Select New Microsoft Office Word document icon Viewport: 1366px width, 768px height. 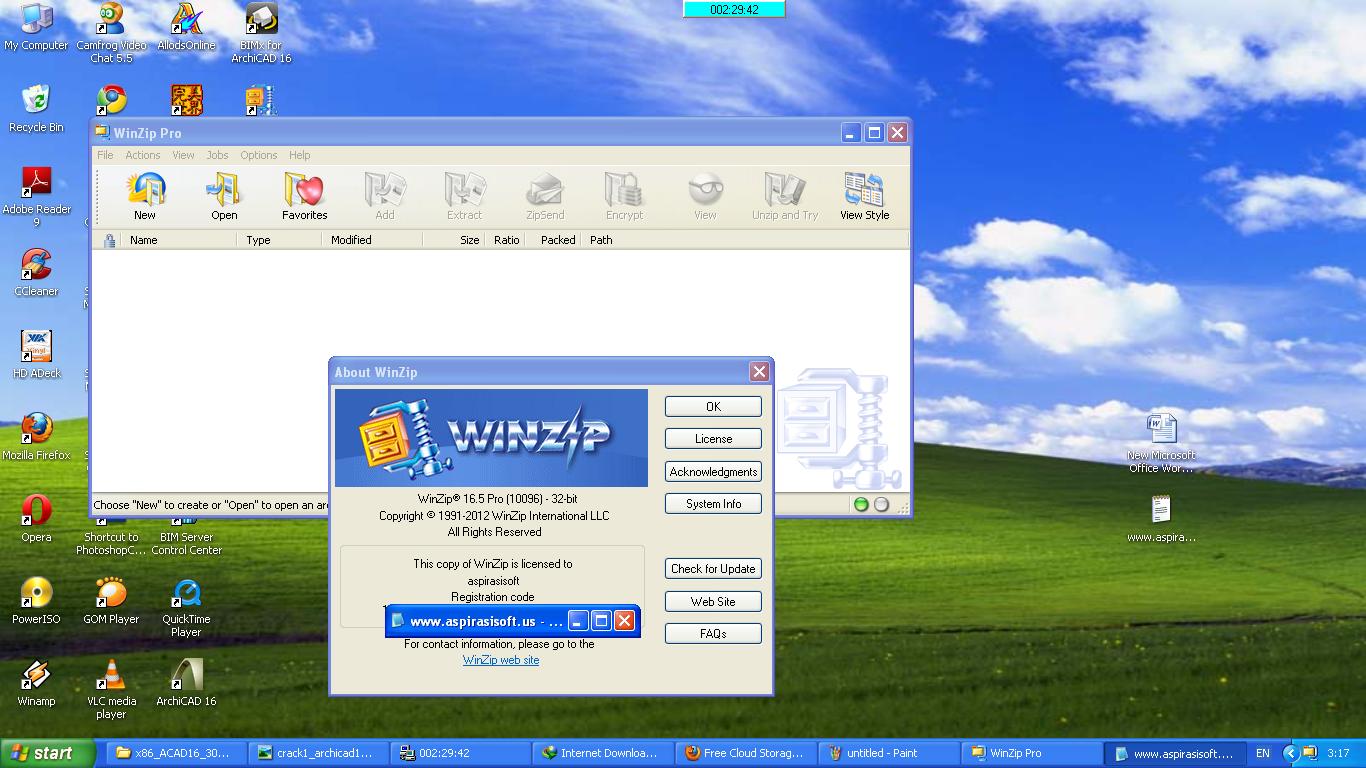tap(1161, 443)
